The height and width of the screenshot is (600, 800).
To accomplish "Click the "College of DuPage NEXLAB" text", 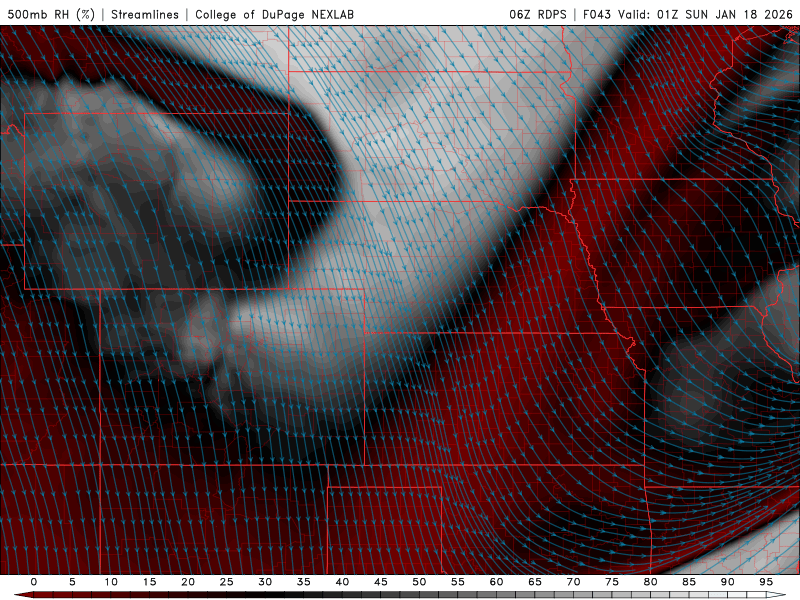I will [x=274, y=14].
